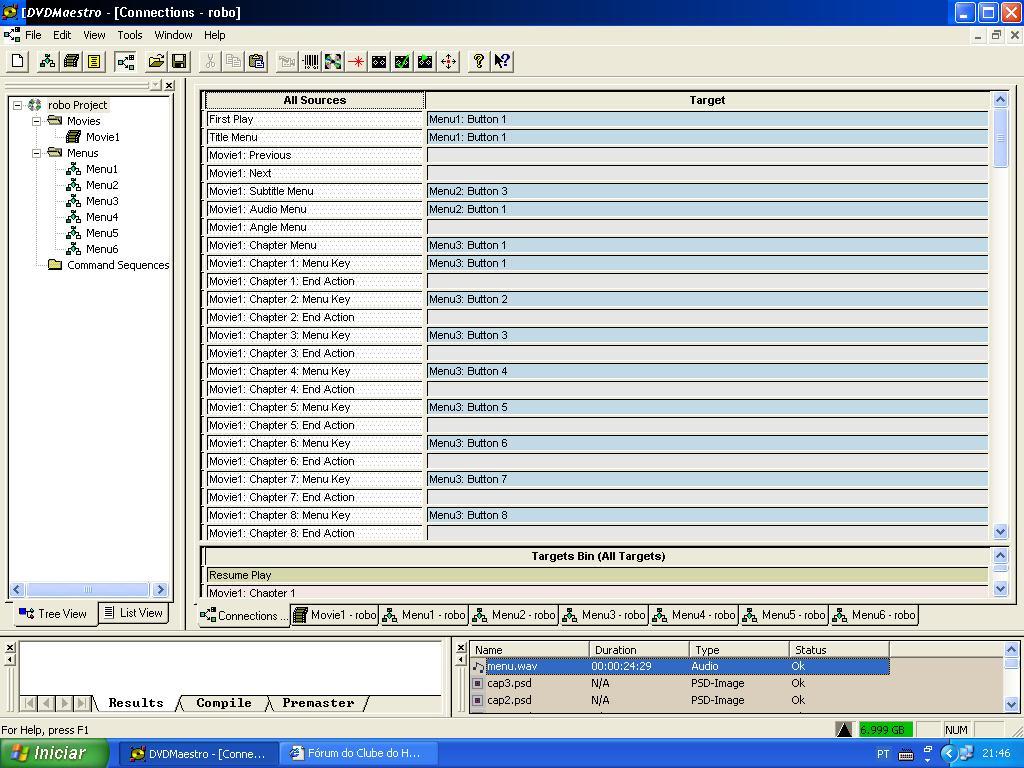Image resolution: width=1024 pixels, height=768 pixels.
Task: Click the tape icon with green checkmark
Action: tap(402, 62)
